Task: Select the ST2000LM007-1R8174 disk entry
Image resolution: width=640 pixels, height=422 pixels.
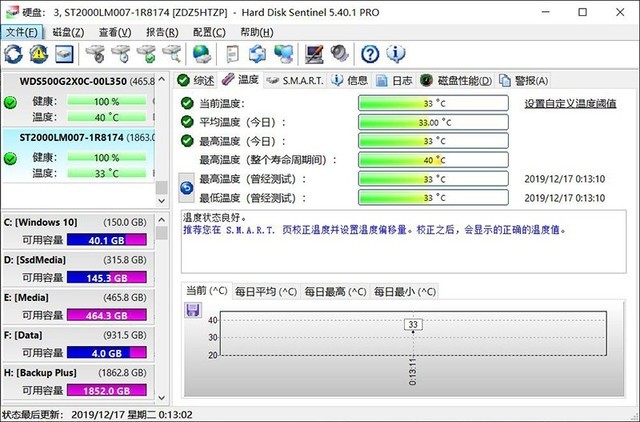Action: 78,155
